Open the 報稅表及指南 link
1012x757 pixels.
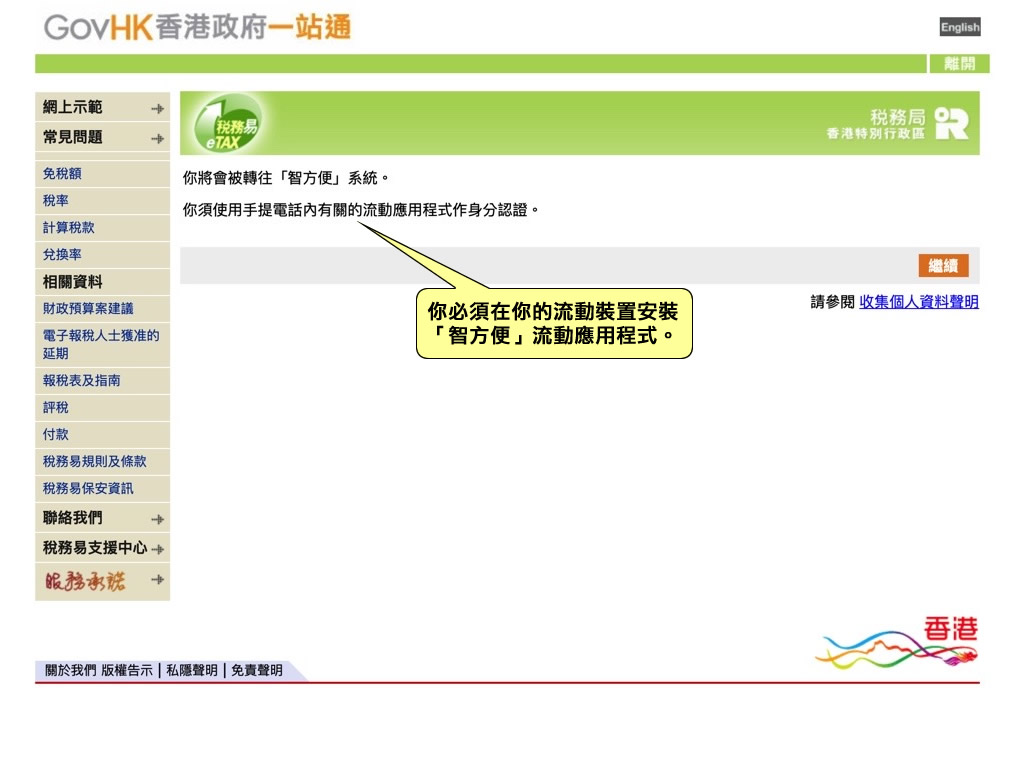pos(81,380)
